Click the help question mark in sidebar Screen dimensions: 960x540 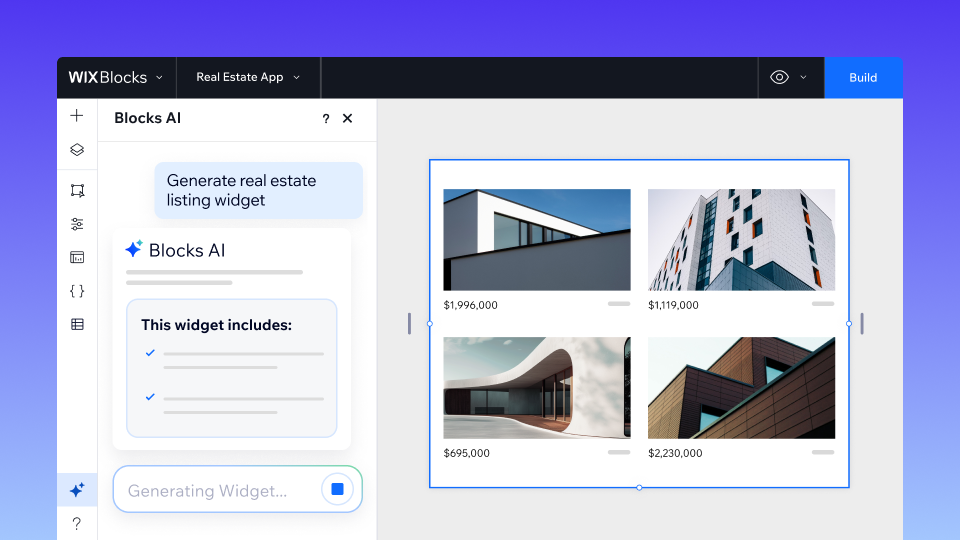click(x=77, y=523)
